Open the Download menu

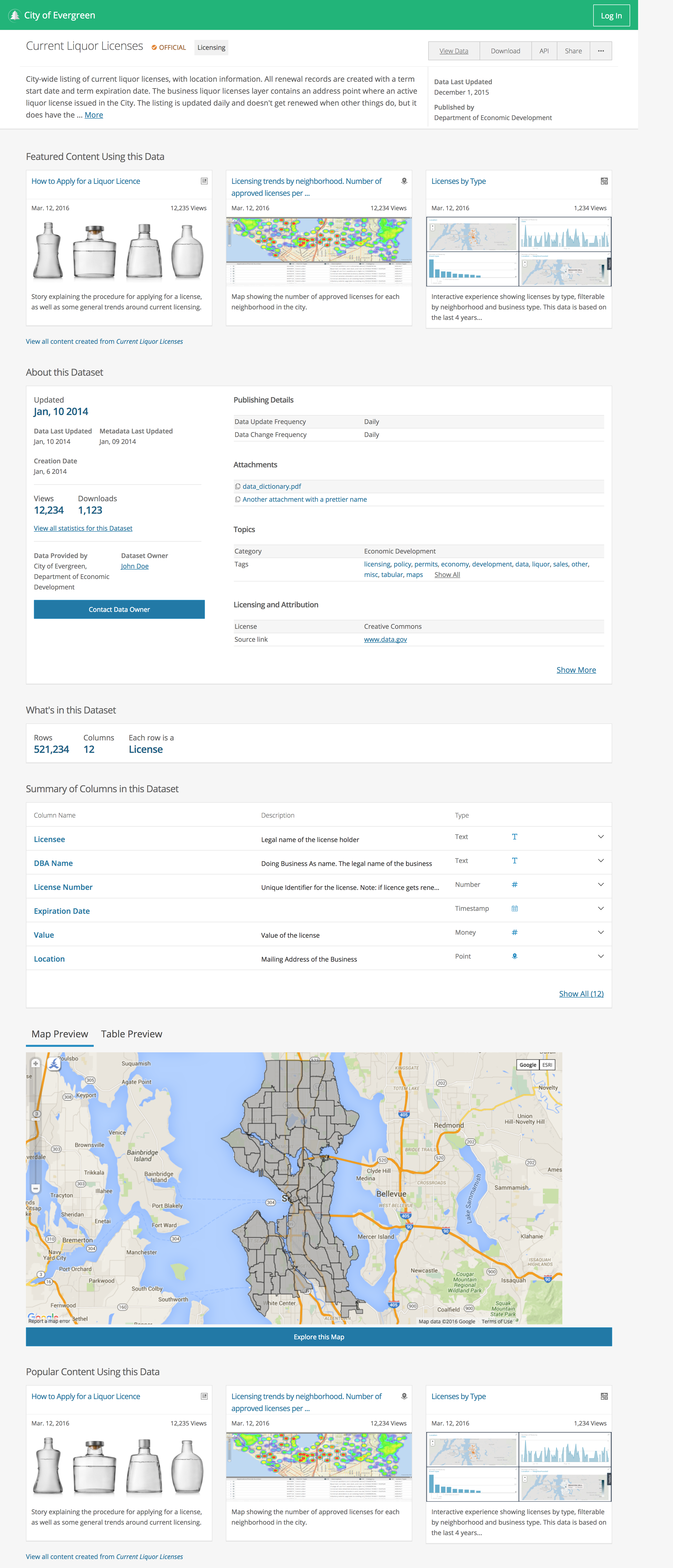tap(505, 51)
